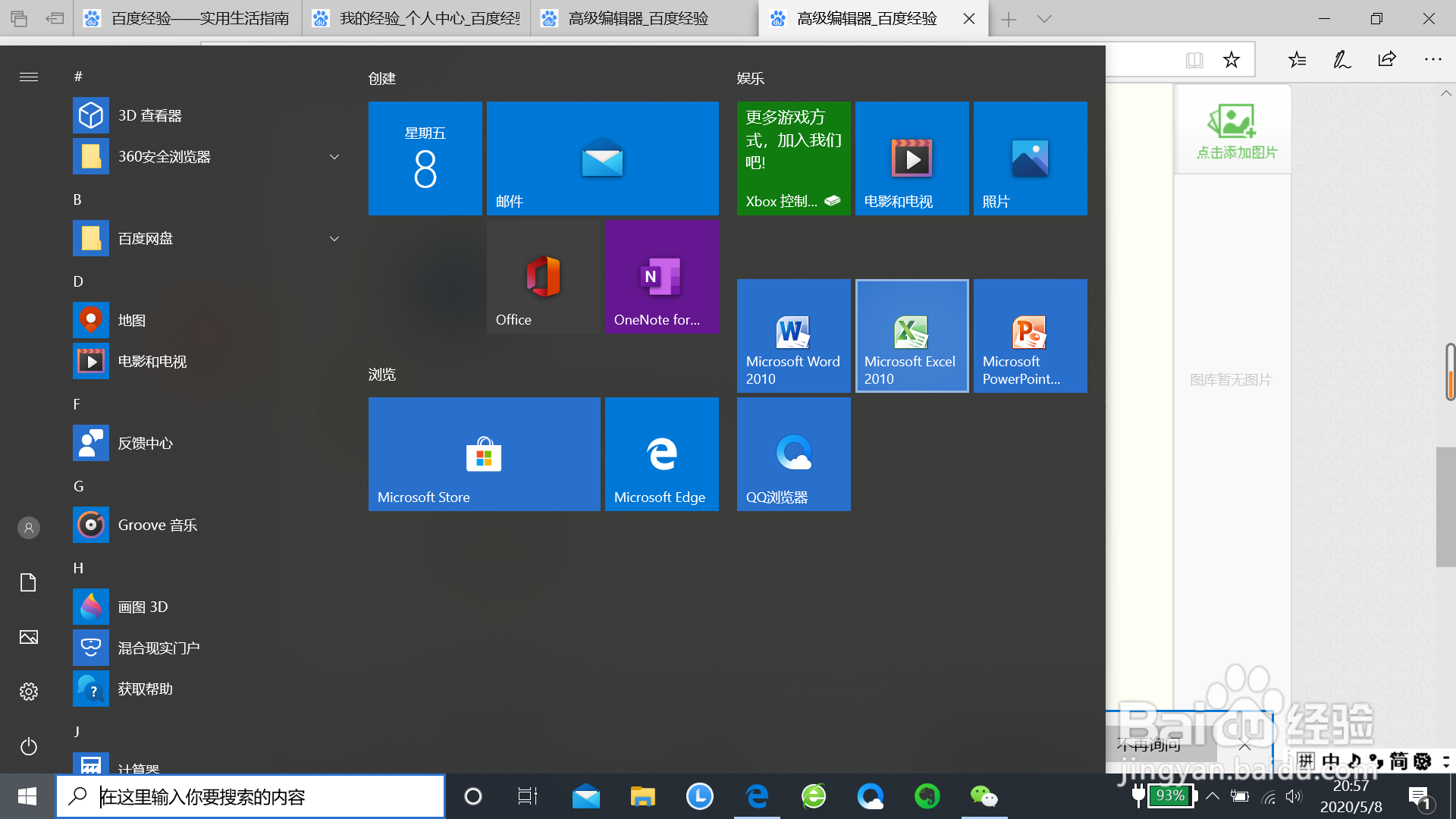Open Settings gear in the Start sidebar
This screenshot has height=819, width=1456.
pyautogui.click(x=29, y=692)
